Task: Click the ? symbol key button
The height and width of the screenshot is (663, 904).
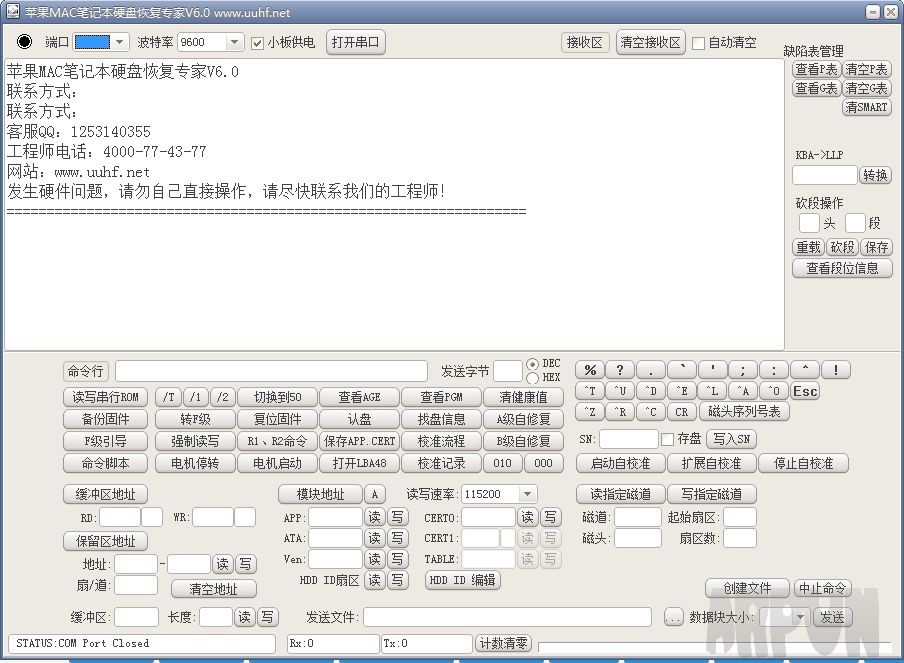Action: click(620, 370)
